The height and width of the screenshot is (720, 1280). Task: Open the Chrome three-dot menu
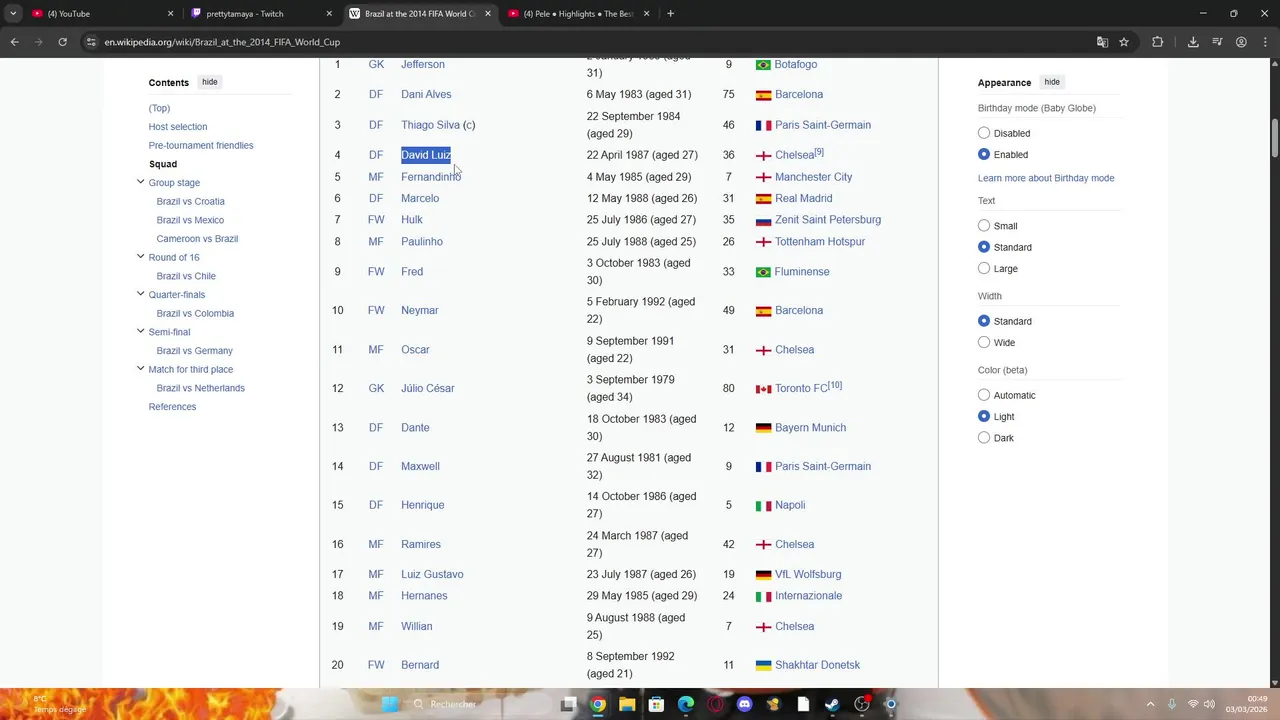pyautogui.click(x=1265, y=42)
